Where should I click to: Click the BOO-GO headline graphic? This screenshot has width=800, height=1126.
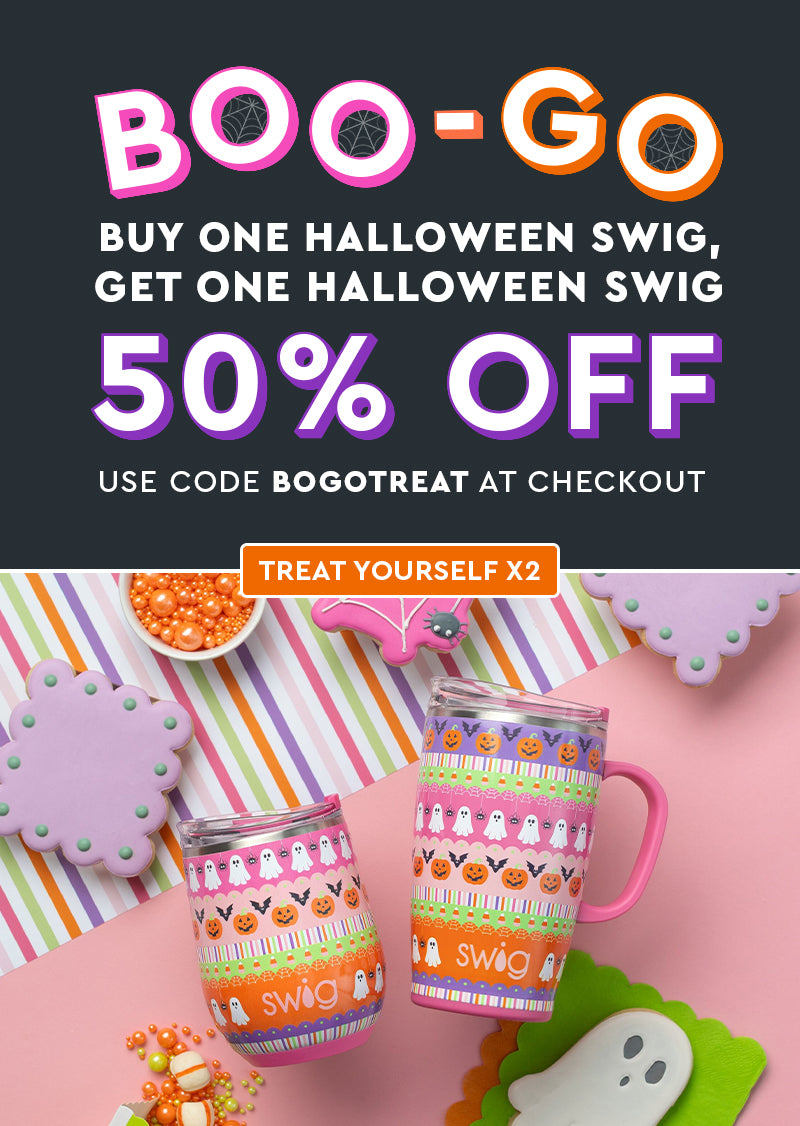409,134
